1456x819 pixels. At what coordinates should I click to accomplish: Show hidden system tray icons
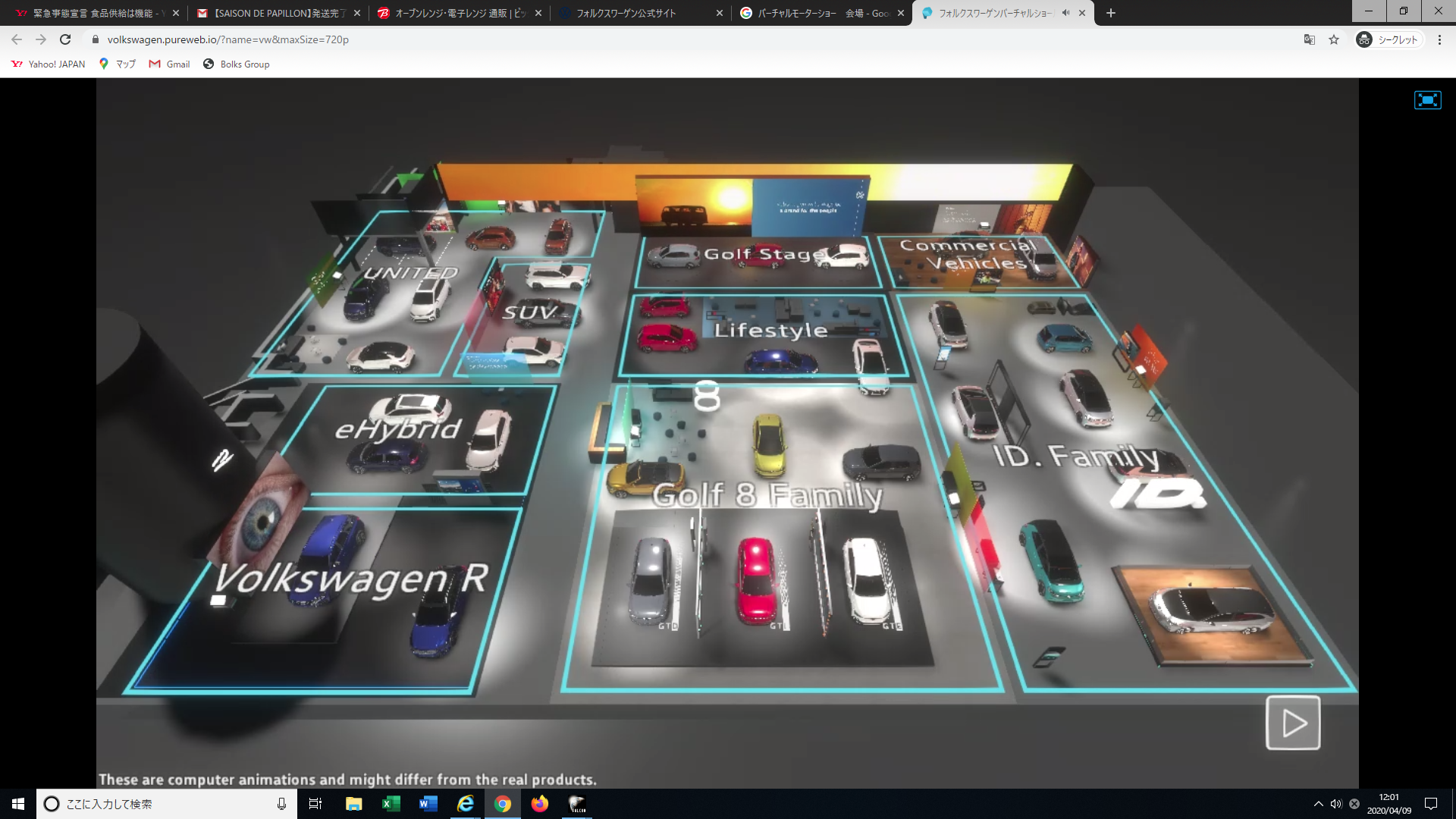[x=1318, y=804]
